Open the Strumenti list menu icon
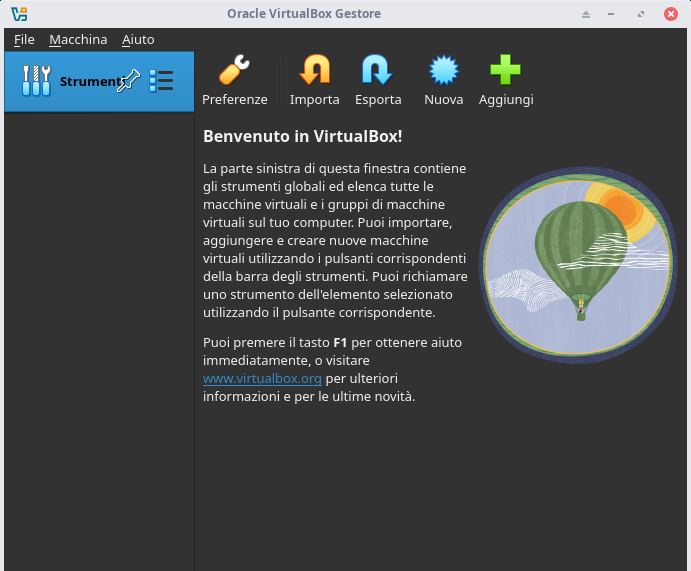This screenshot has height=571, width=691. point(161,81)
